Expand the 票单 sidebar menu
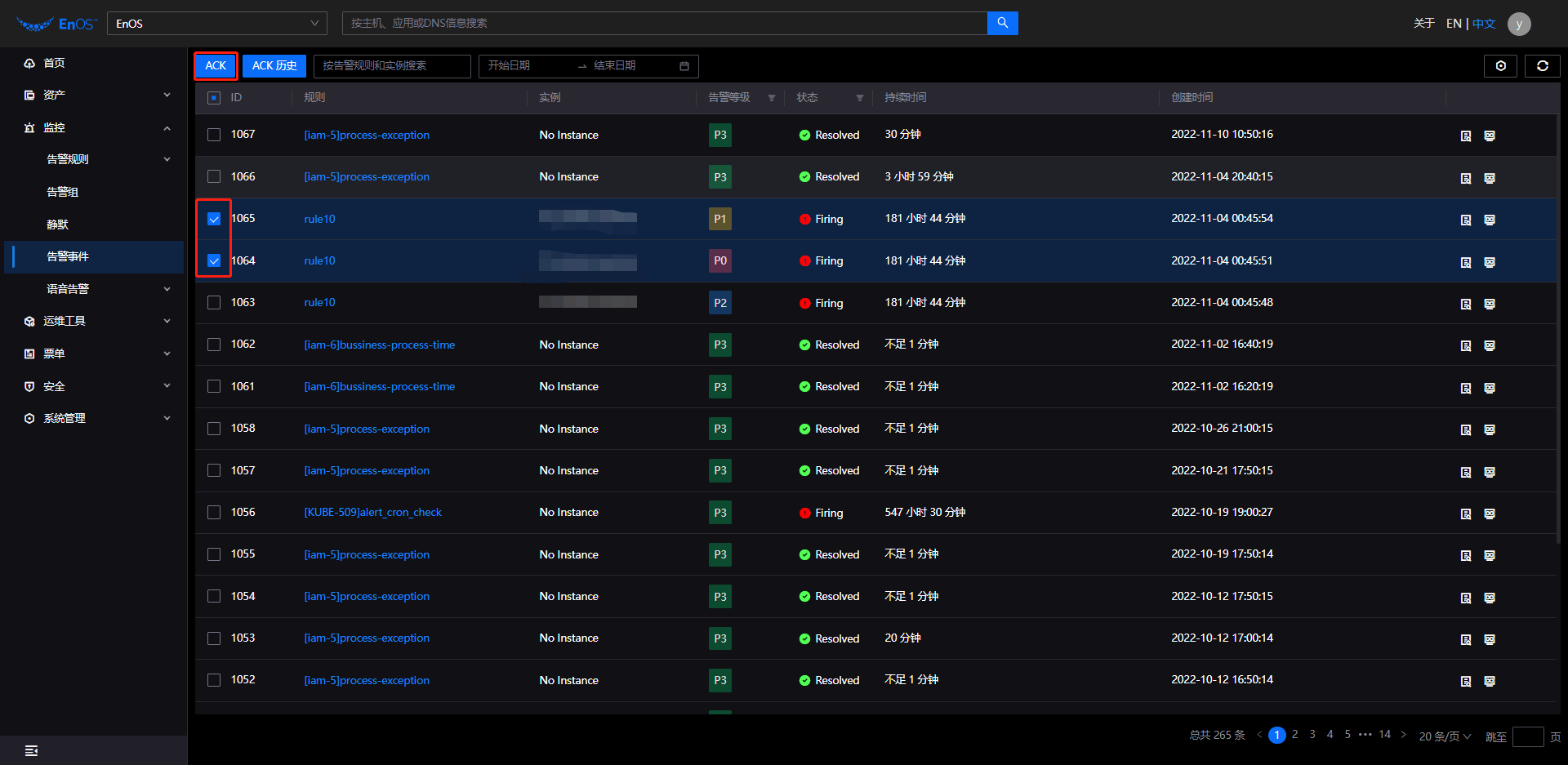Viewport: 1568px width, 765px height. (94, 354)
